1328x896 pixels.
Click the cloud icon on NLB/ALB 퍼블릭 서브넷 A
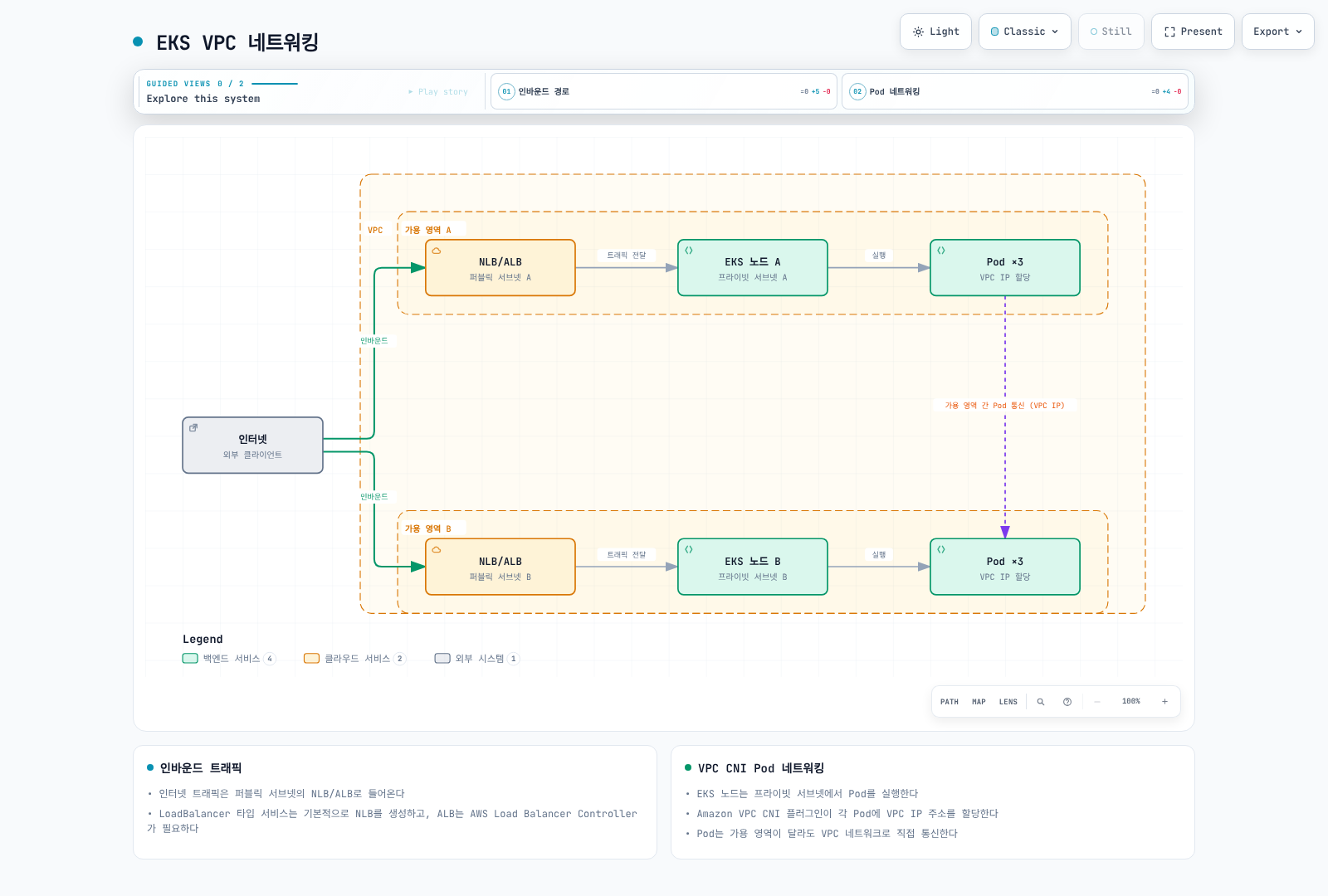pos(437,251)
